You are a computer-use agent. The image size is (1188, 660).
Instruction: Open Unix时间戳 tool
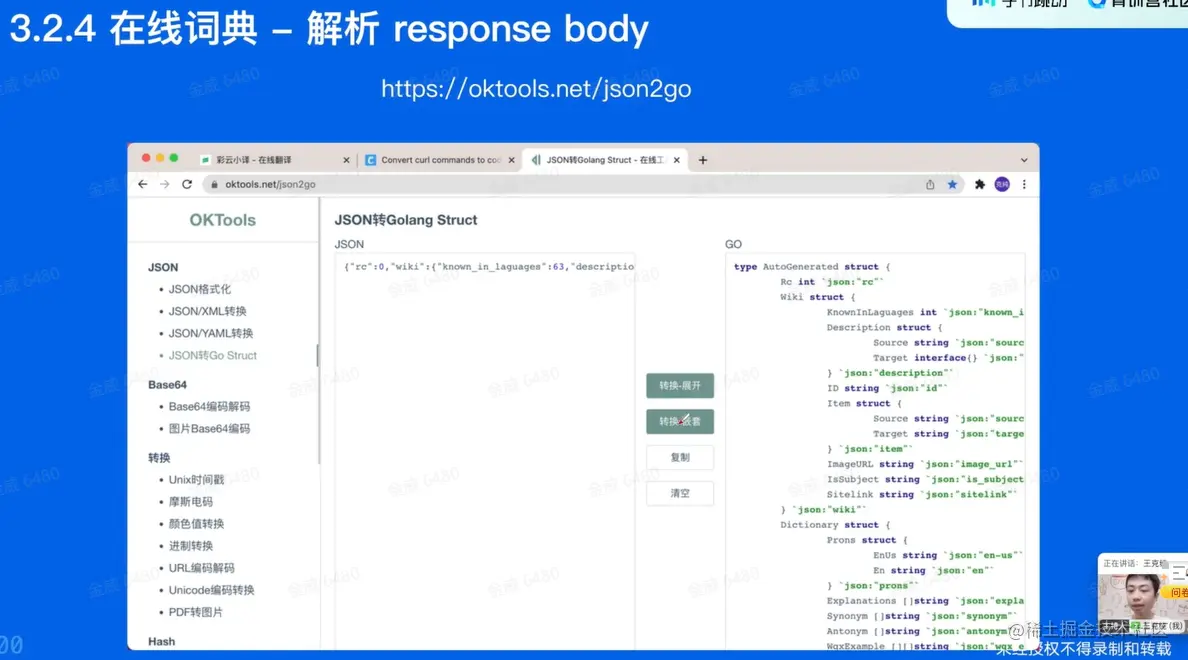[x=196, y=479]
